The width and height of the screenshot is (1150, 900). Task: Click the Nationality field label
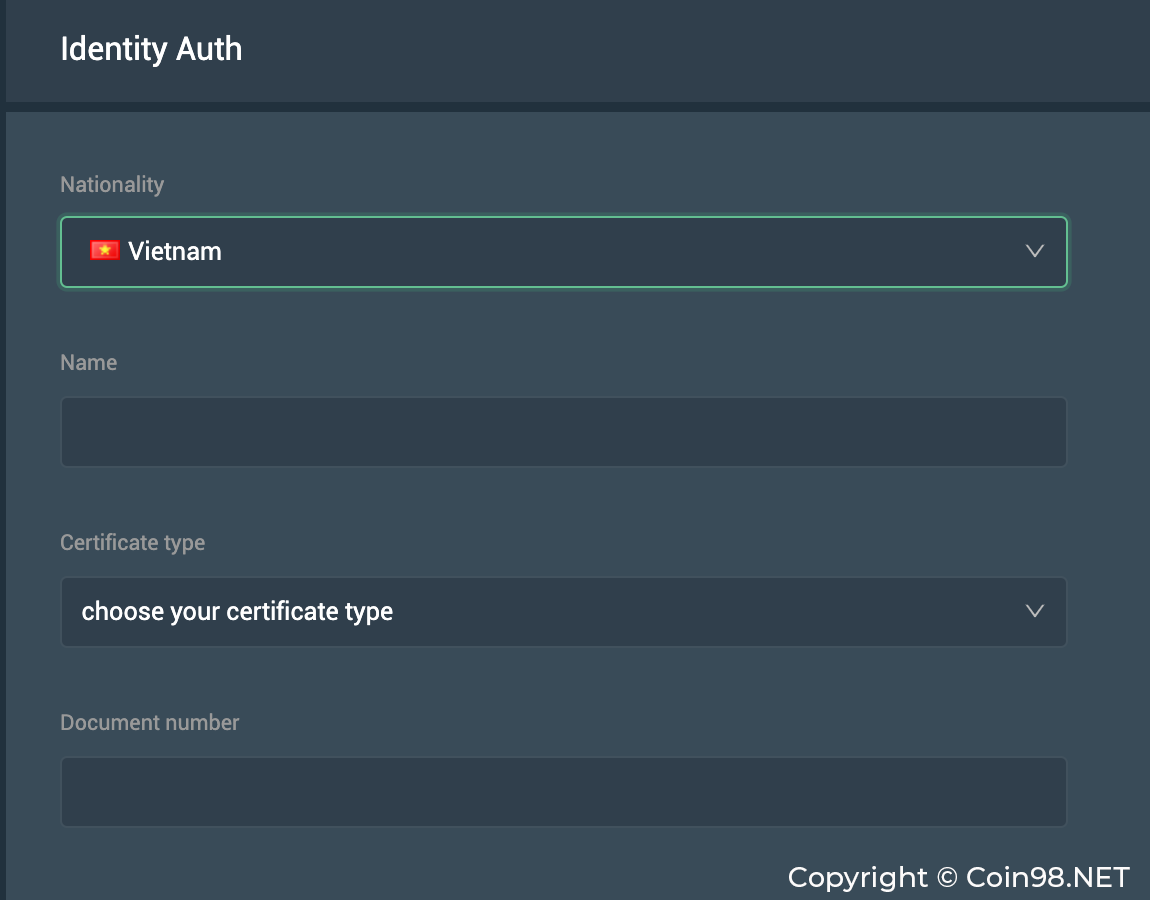(x=112, y=184)
